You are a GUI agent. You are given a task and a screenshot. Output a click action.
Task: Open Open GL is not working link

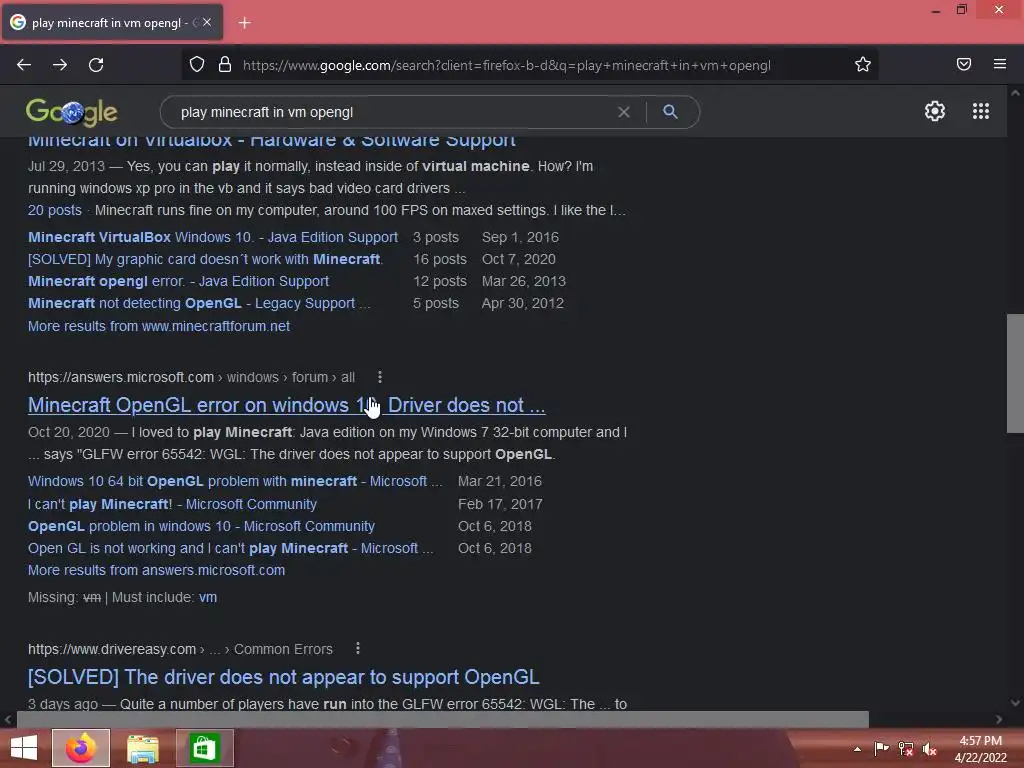230,549
